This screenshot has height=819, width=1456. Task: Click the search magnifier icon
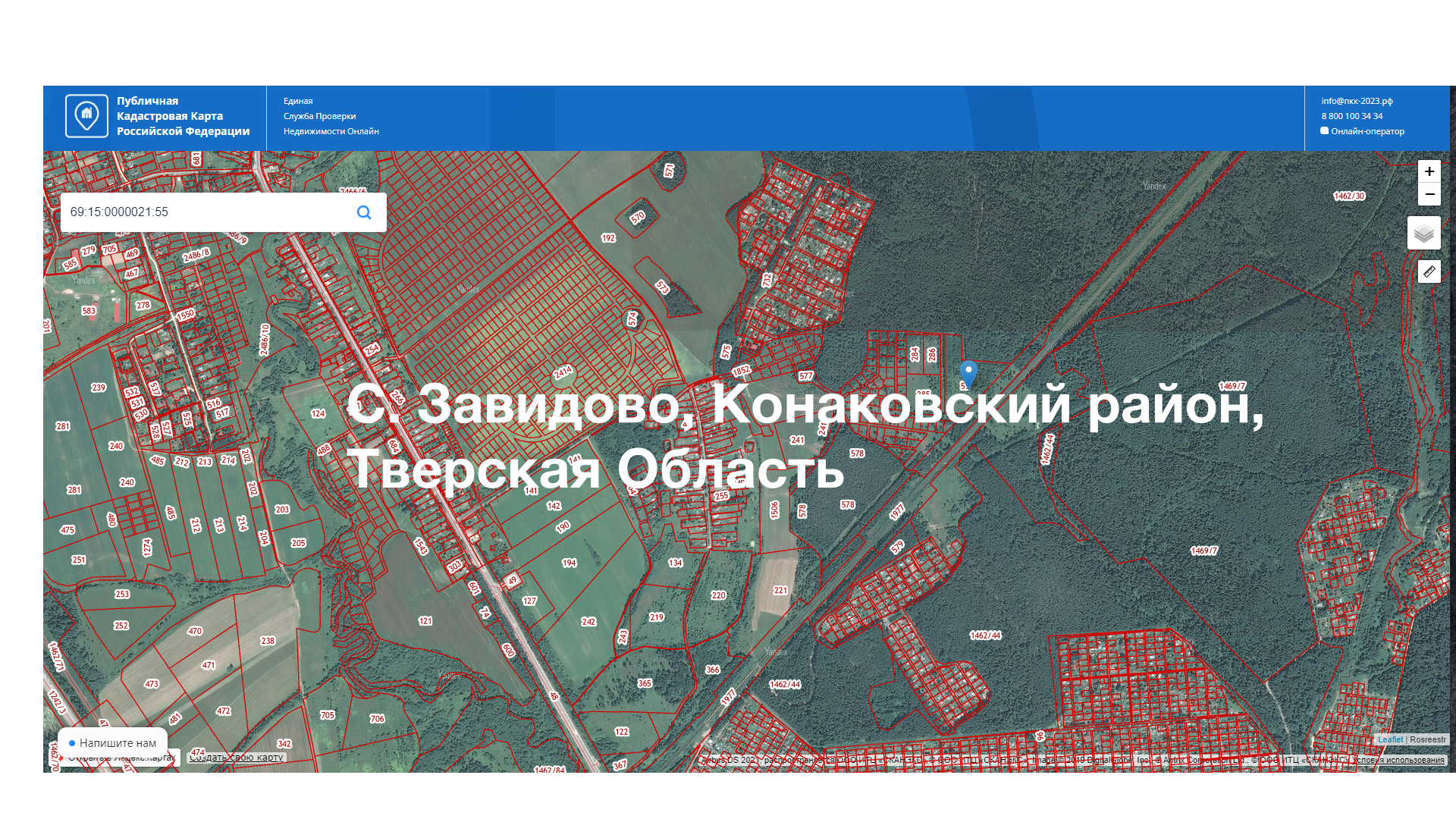tap(364, 212)
